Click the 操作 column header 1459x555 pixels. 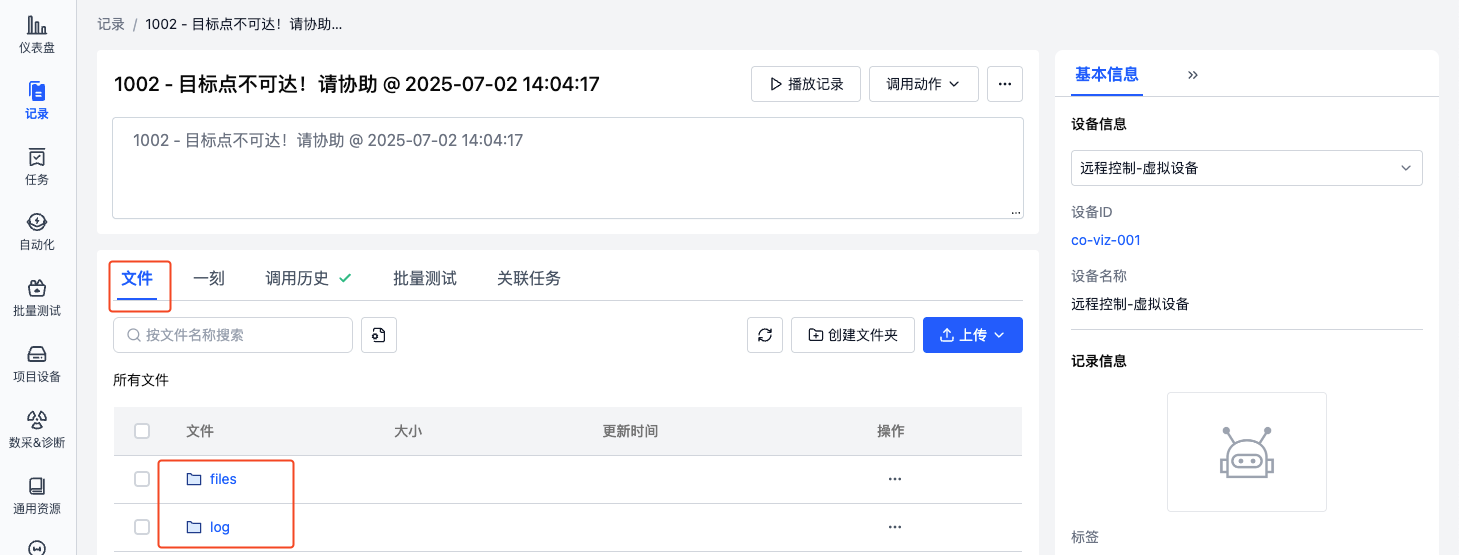[x=891, y=431]
